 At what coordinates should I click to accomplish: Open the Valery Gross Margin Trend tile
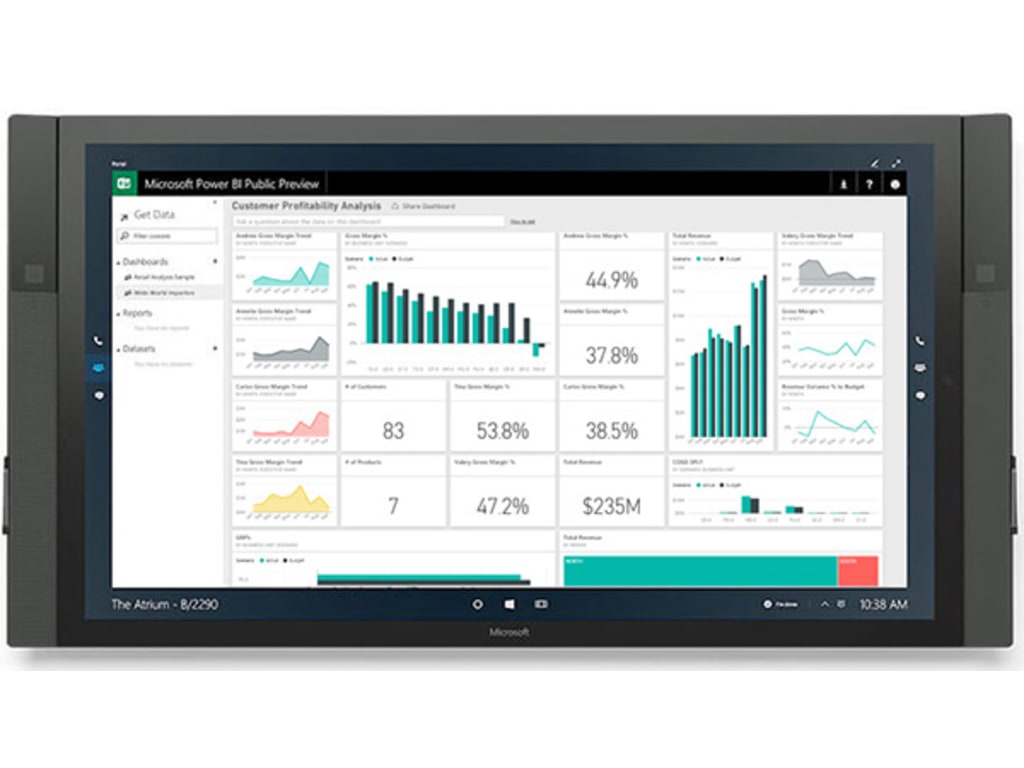coord(829,266)
